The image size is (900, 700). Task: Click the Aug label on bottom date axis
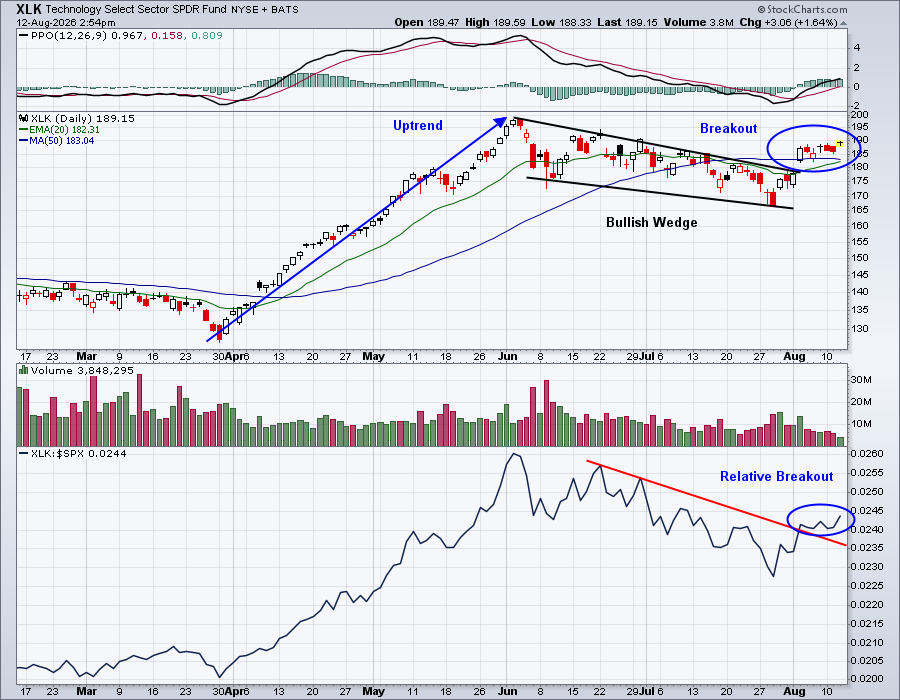pyautogui.click(x=794, y=691)
